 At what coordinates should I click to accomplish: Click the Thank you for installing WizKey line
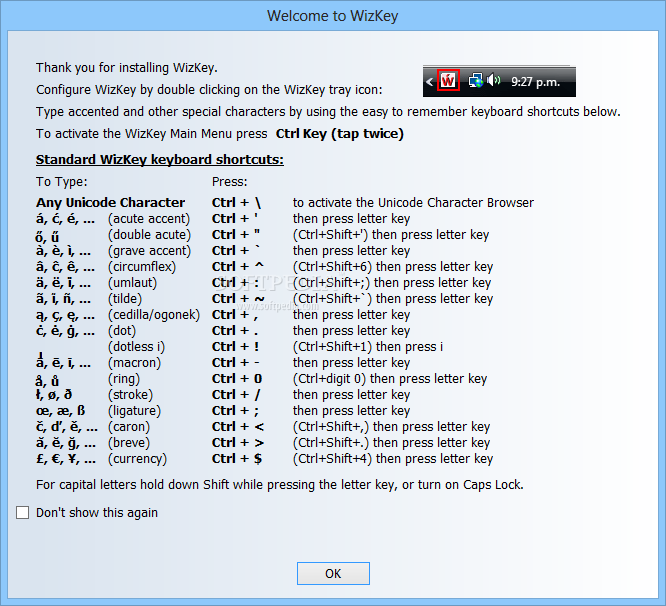[127, 68]
